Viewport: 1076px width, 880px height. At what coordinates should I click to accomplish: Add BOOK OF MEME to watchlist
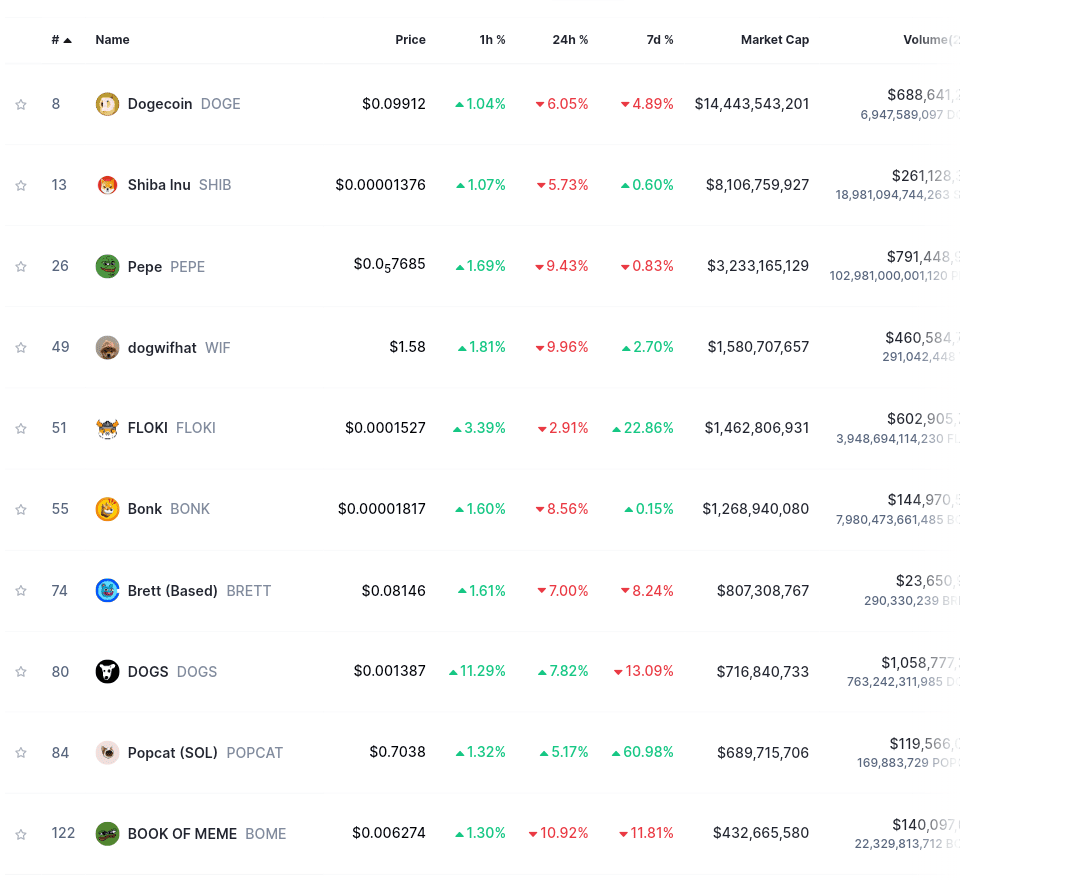pyautogui.click(x=21, y=834)
